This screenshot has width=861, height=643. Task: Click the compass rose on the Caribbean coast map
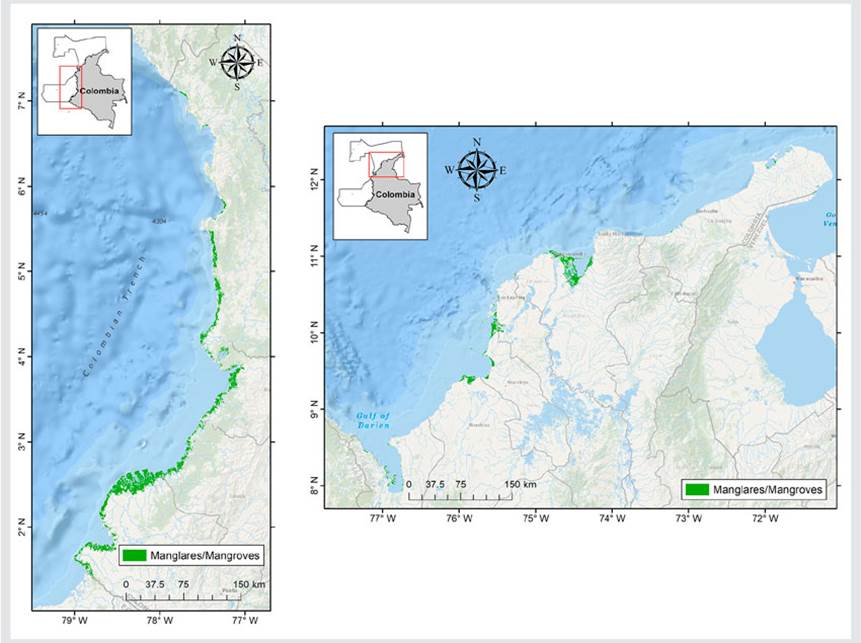tap(476, 169)
